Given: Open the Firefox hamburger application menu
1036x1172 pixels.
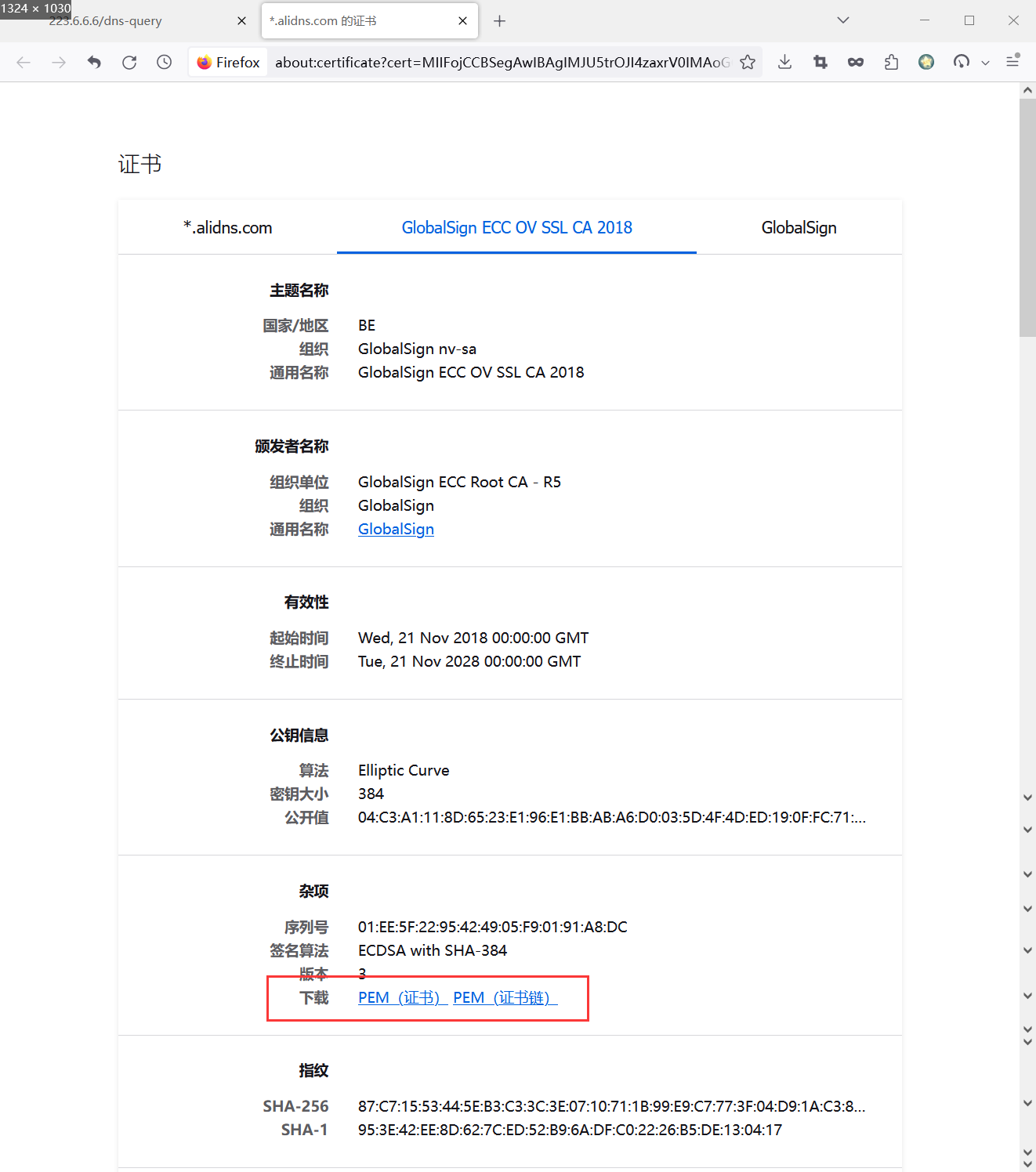Looking at the screenshot, I should (x=1012, y=61).
